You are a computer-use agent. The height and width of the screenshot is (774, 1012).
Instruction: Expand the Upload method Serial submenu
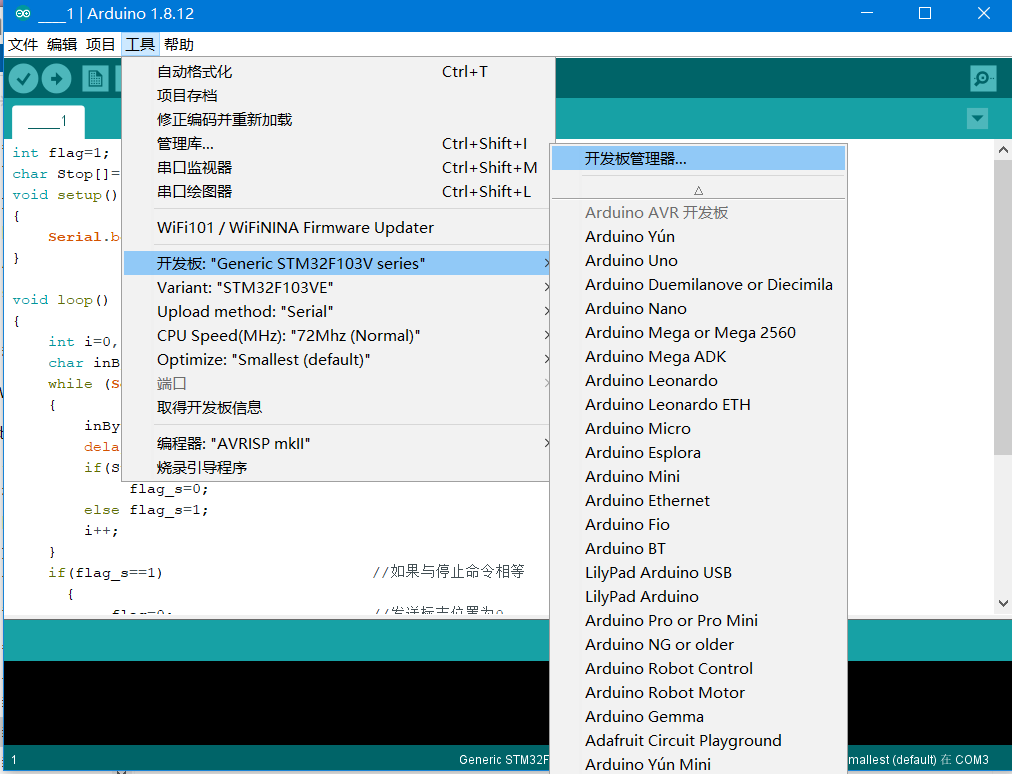point(336,311)
